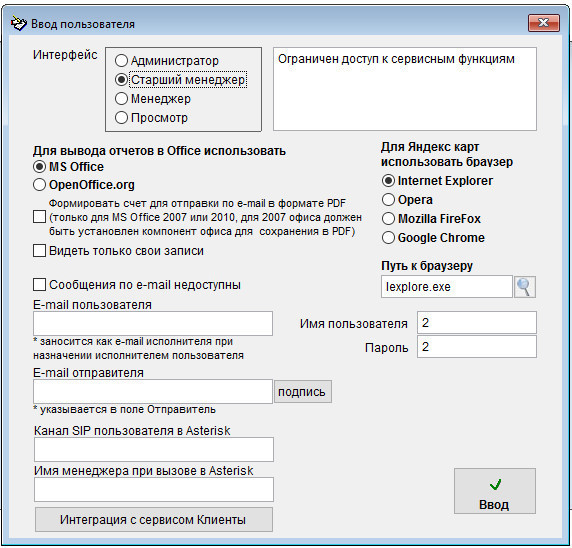Close the Ввод пользователя dialog

(x=544, y=23)
